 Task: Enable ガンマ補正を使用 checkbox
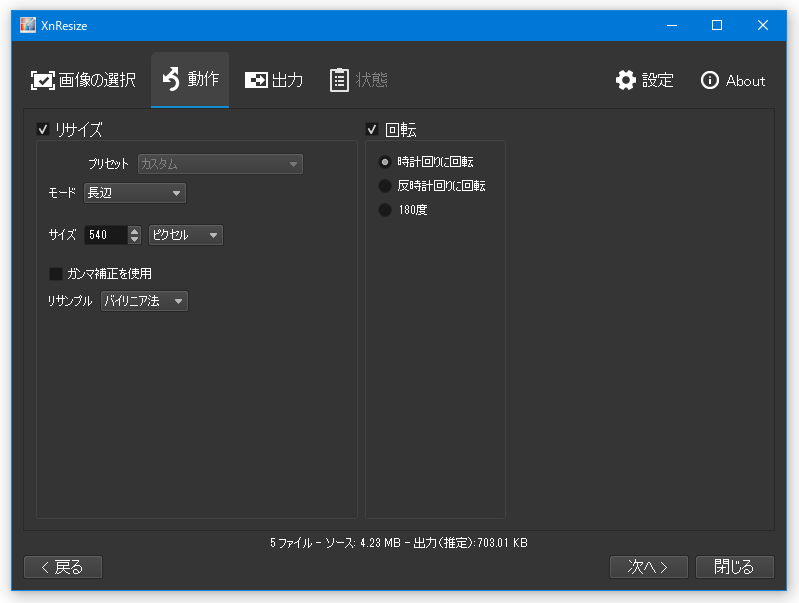[x=56, y=274]
